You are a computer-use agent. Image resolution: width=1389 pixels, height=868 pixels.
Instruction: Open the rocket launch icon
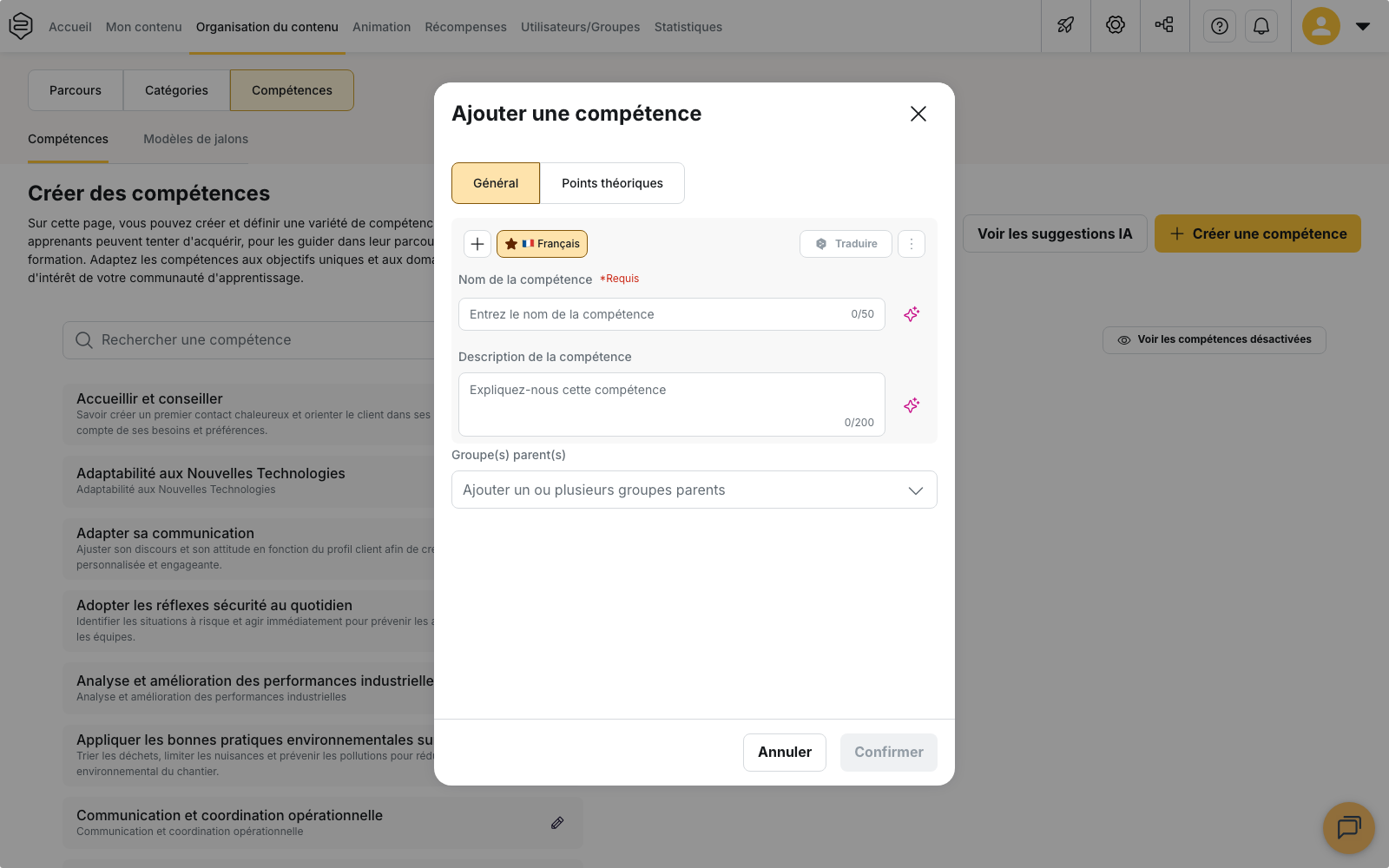1066,25
